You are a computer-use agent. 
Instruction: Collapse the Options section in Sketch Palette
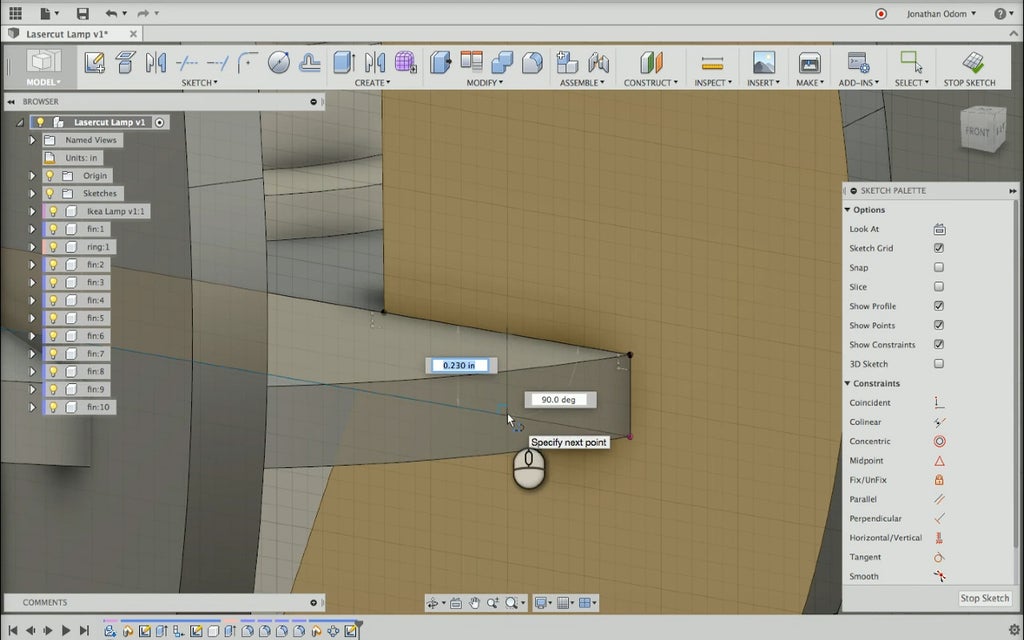848,210
